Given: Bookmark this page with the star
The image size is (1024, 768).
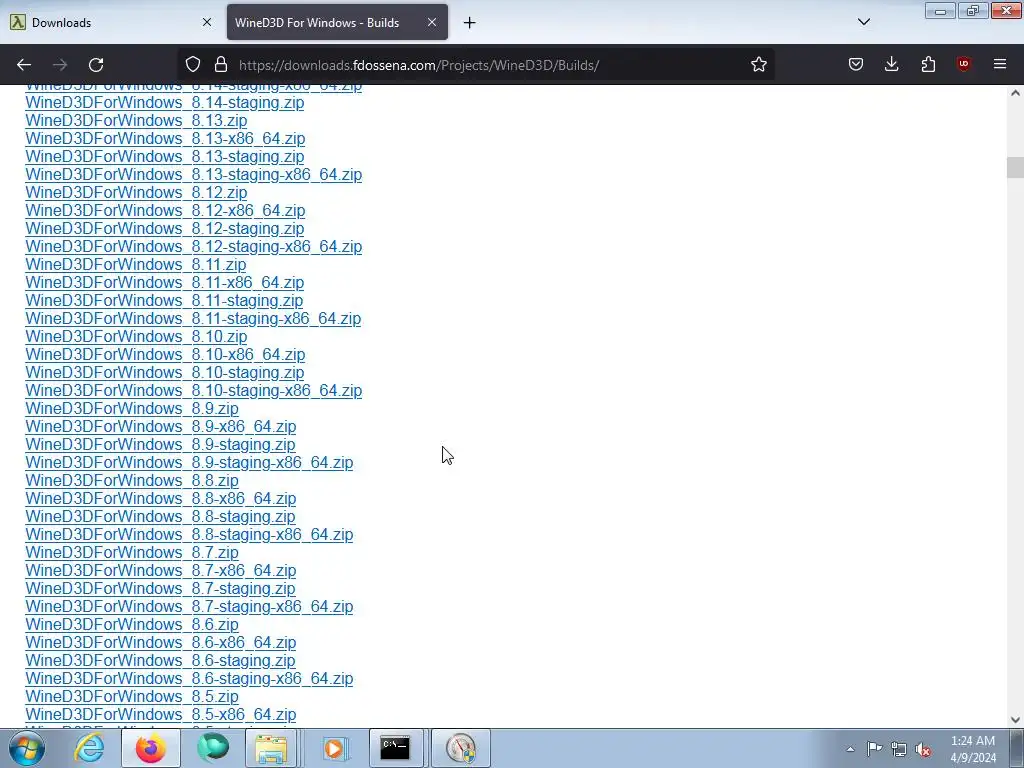Looking at the screenshot, I should click(758, 65).
